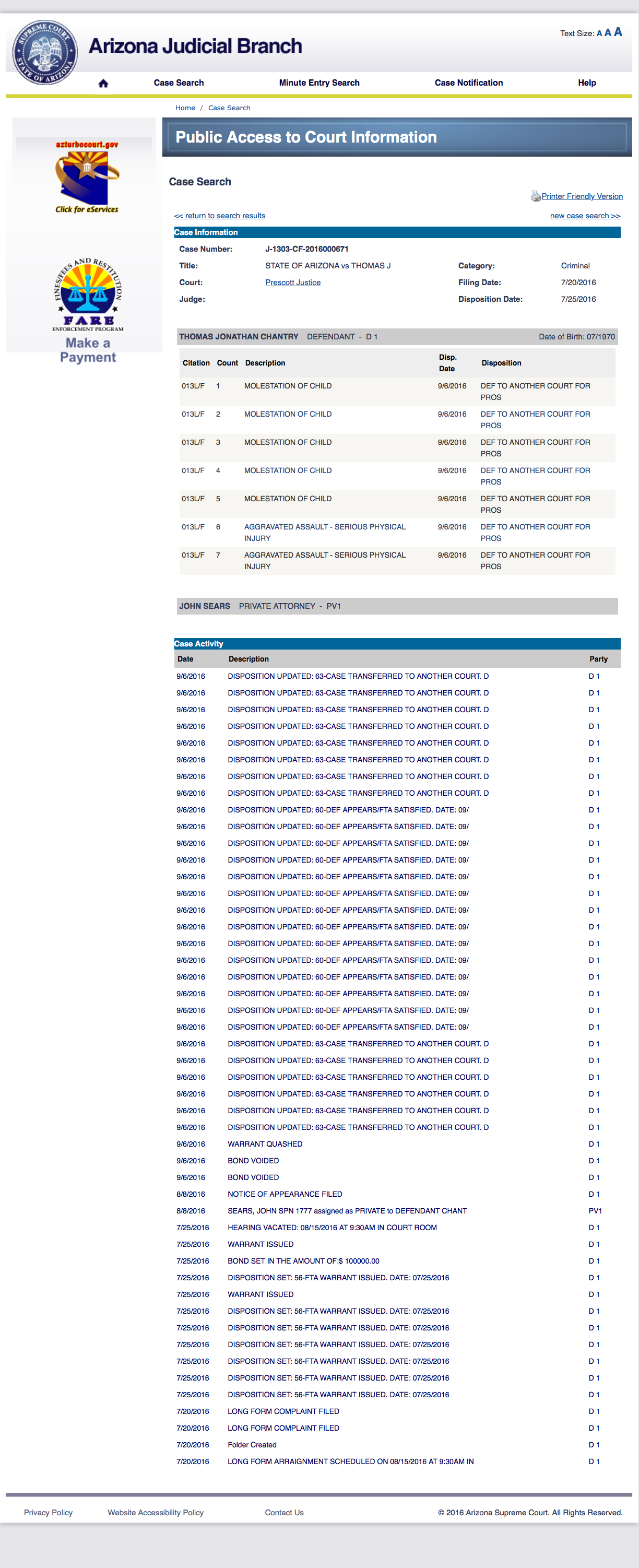Click the Supreme Court of Arizona seal
The height and width of the screenshot is (1568, 639).
44,52
